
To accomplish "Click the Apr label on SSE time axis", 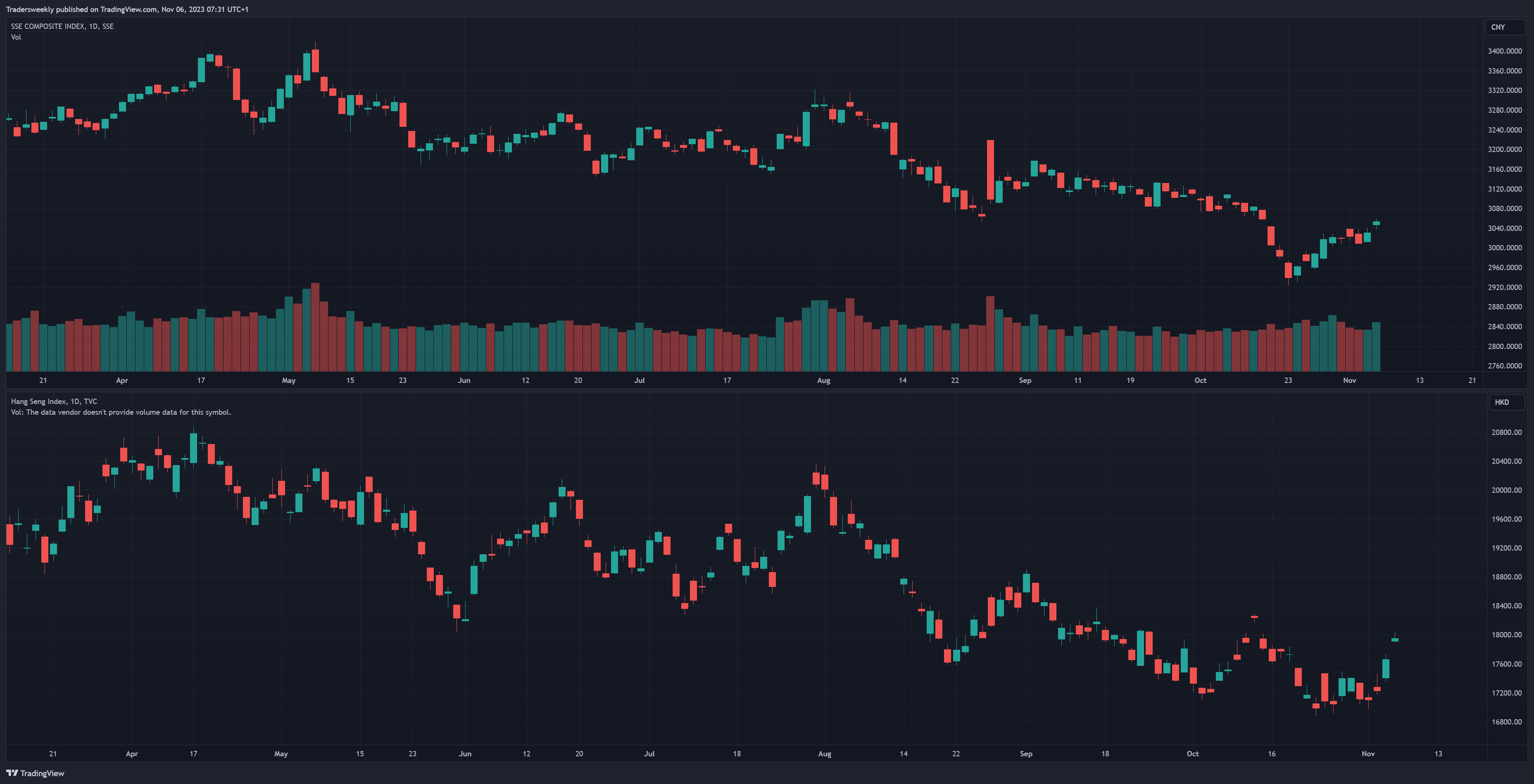I will (122, 380).
